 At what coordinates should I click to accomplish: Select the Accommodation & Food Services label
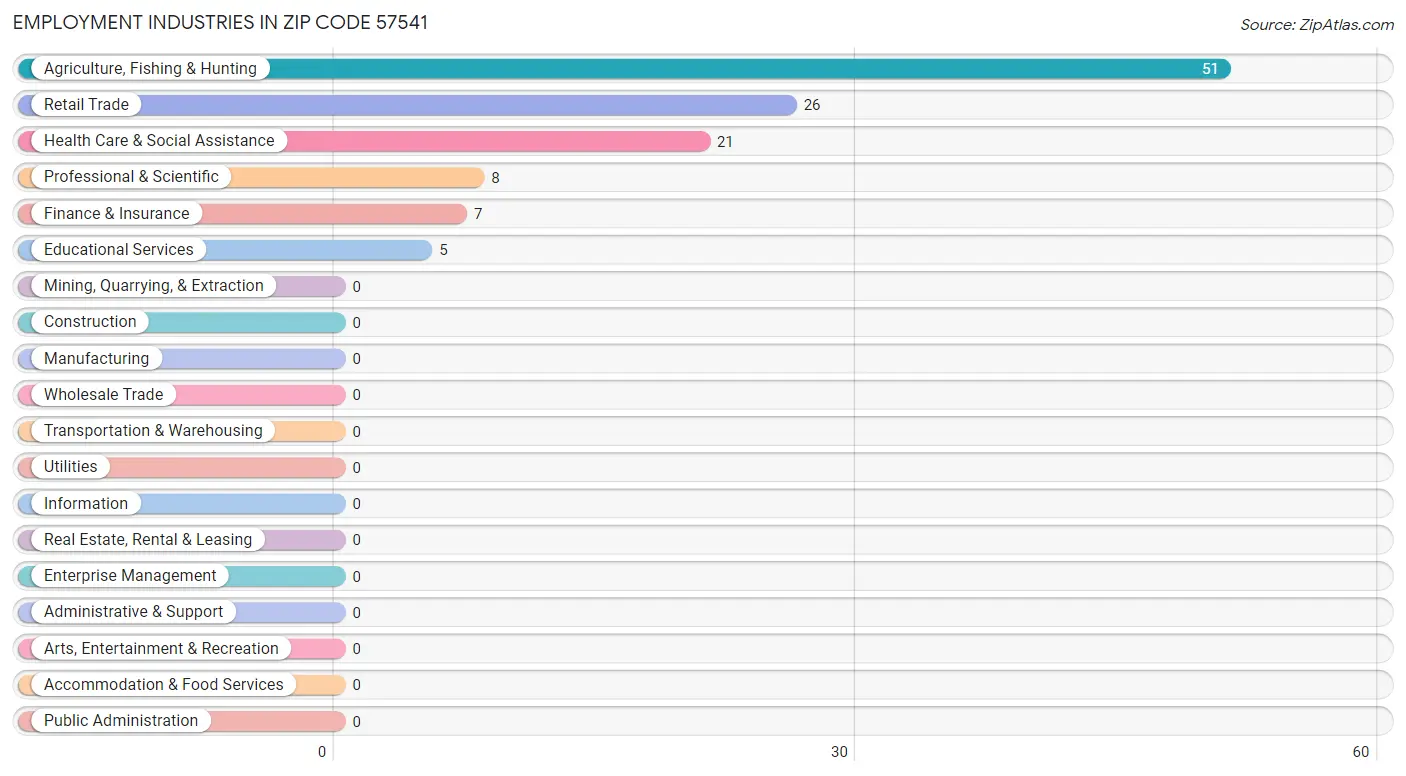point(163,684)
